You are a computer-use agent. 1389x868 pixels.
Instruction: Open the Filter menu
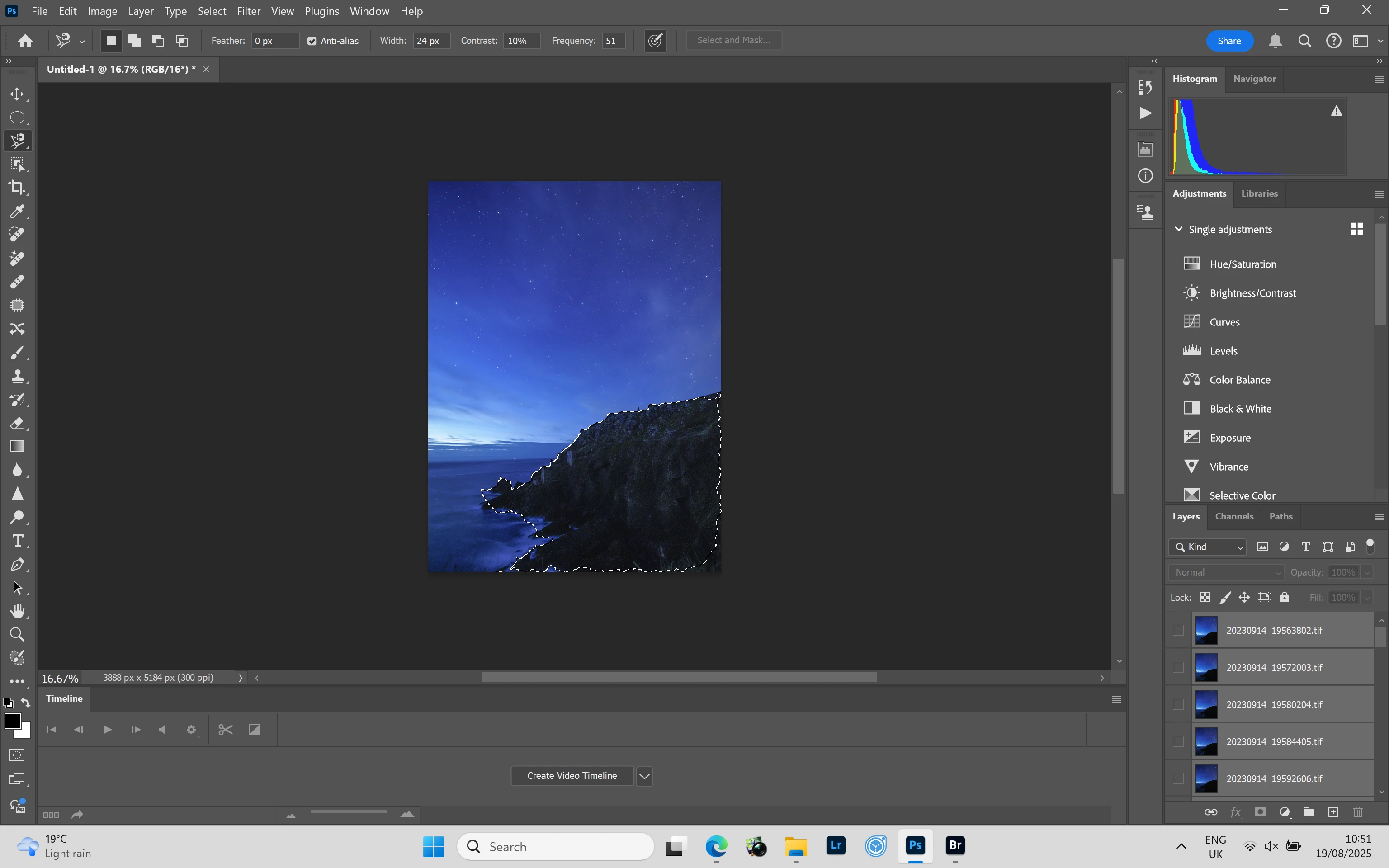[248, 11]
